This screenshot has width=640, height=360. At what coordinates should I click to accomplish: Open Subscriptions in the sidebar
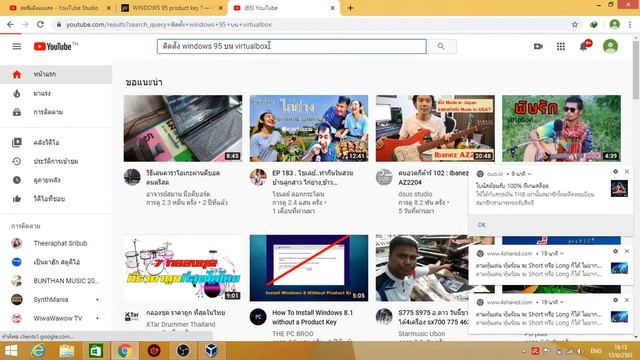coord(56,112)
